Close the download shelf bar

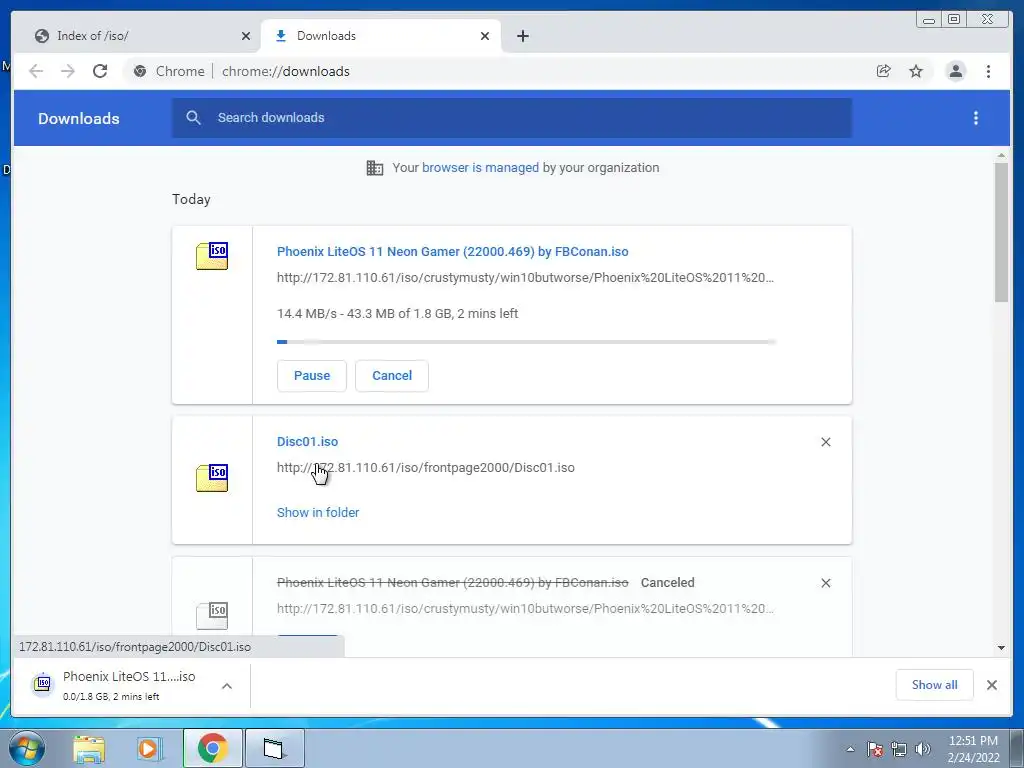point(992,685)
